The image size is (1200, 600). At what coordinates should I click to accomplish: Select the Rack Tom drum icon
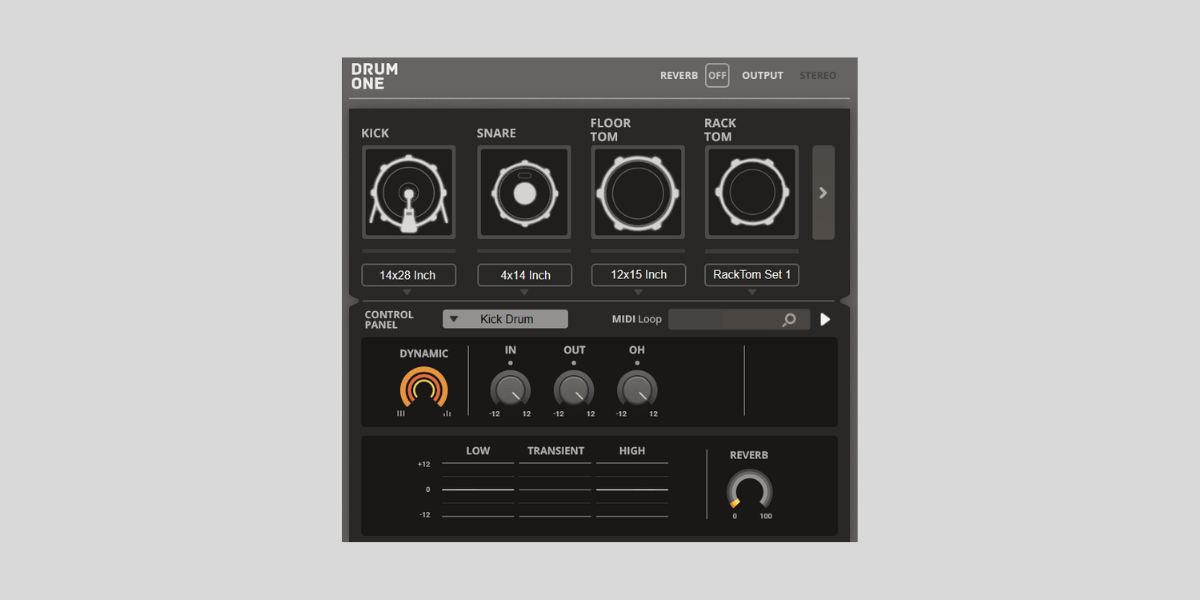(x=752, y=193)
